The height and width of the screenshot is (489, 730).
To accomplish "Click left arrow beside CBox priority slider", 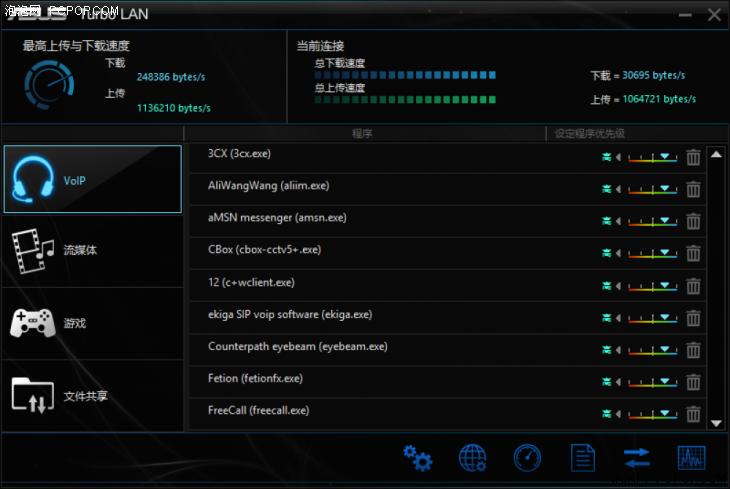I will (618, 253).
